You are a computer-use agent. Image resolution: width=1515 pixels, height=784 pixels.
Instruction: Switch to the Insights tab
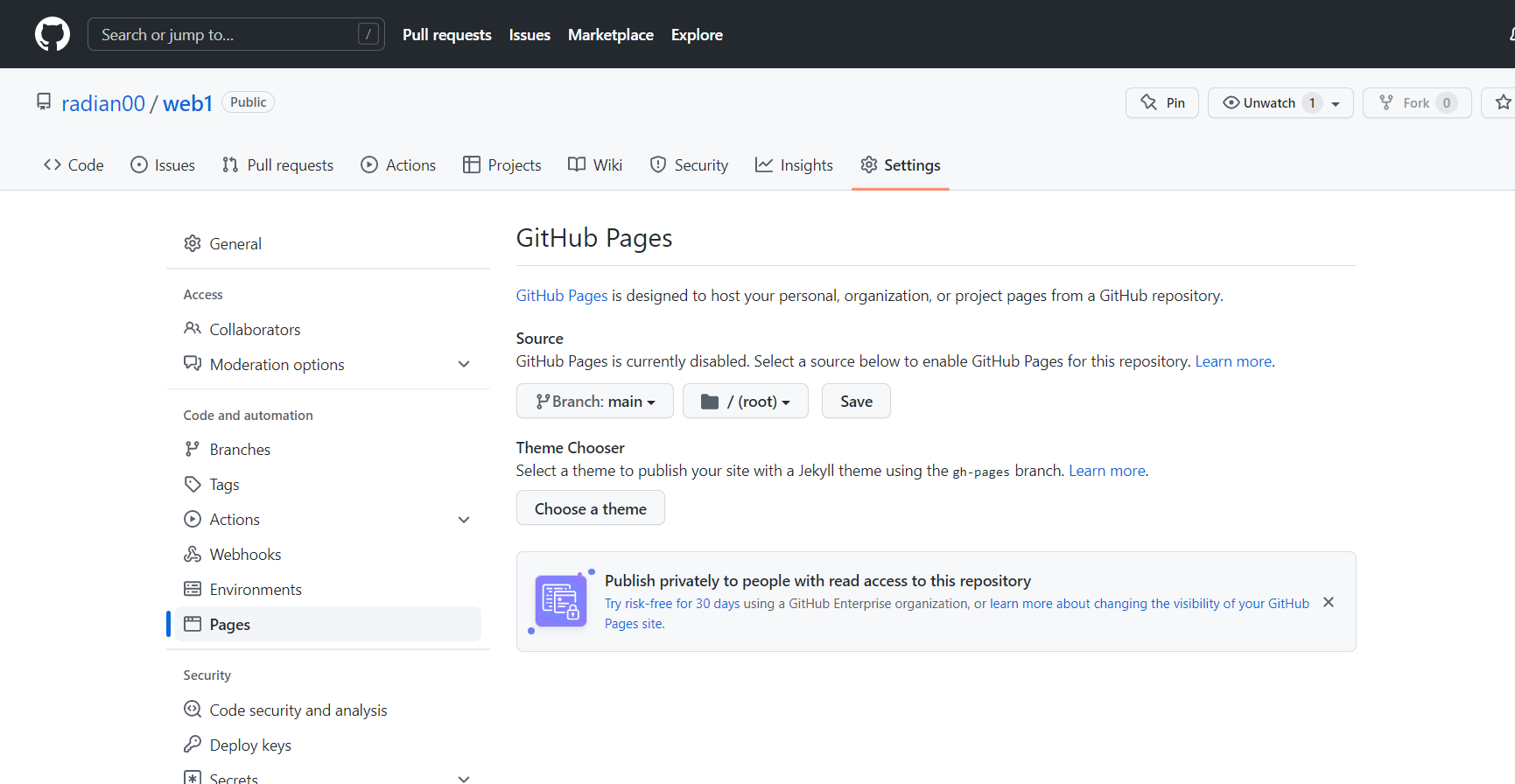tap(794, 164)
